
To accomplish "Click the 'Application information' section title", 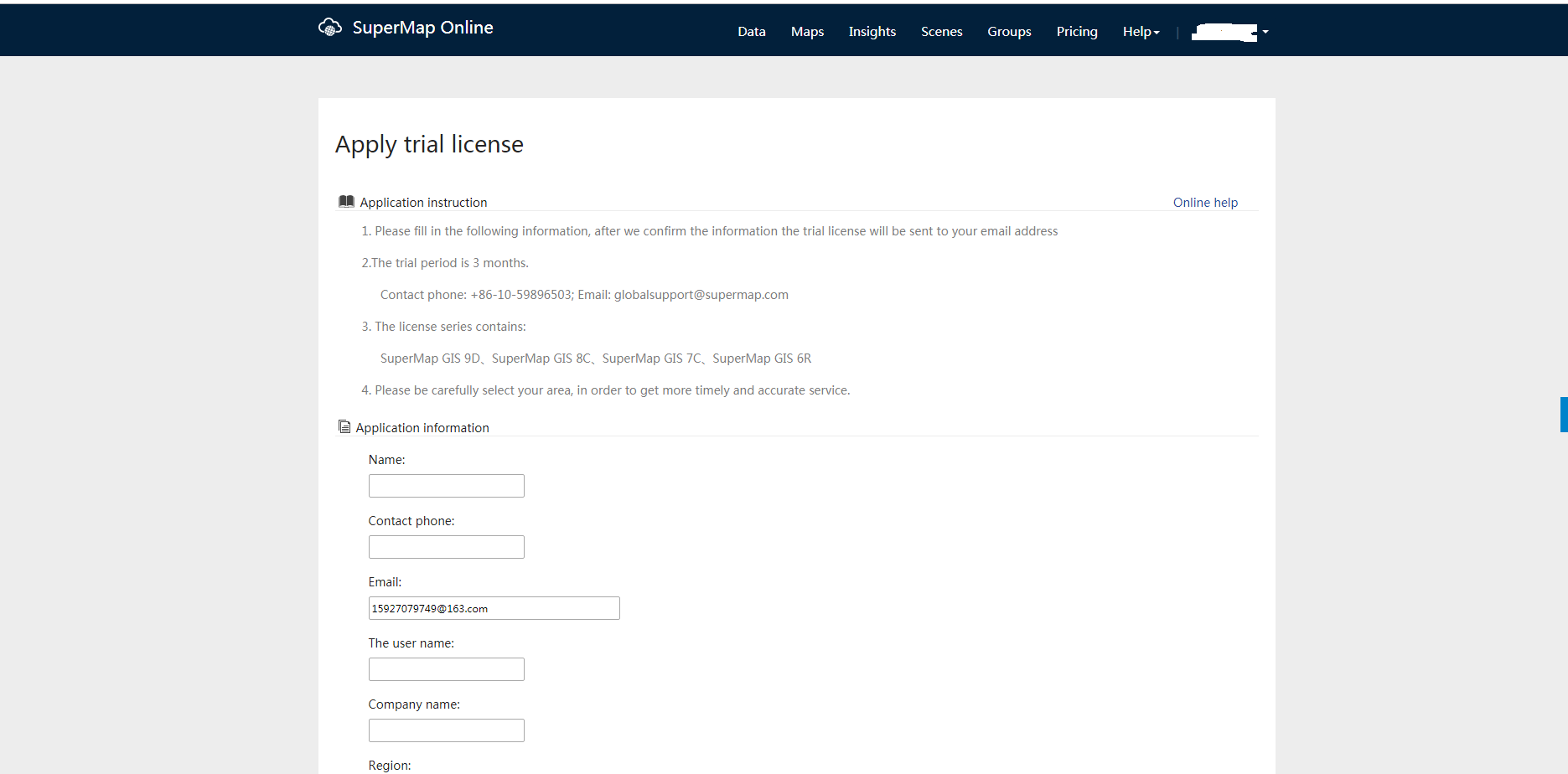I will pyautogui.click(x=422, y=428).
